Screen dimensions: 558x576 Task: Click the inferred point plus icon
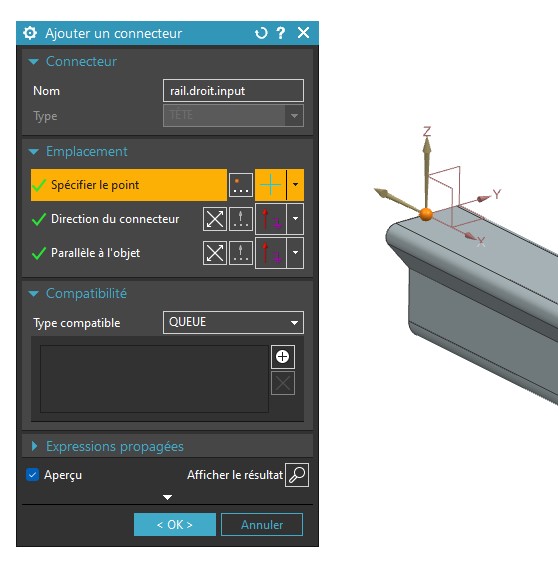(x=270, y=185)
